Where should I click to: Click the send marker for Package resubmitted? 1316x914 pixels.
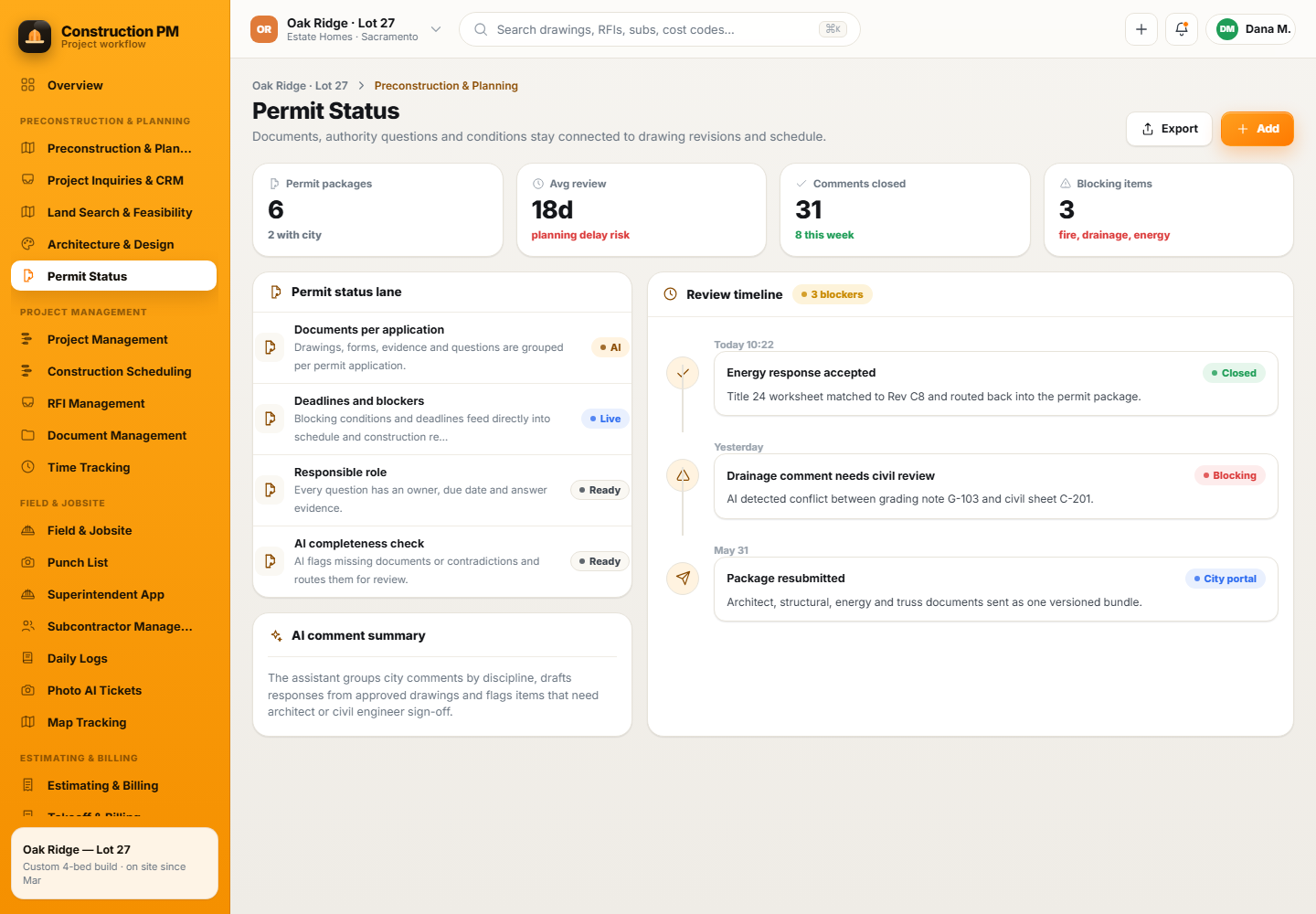pyautogui.click(x=683, y=579)
